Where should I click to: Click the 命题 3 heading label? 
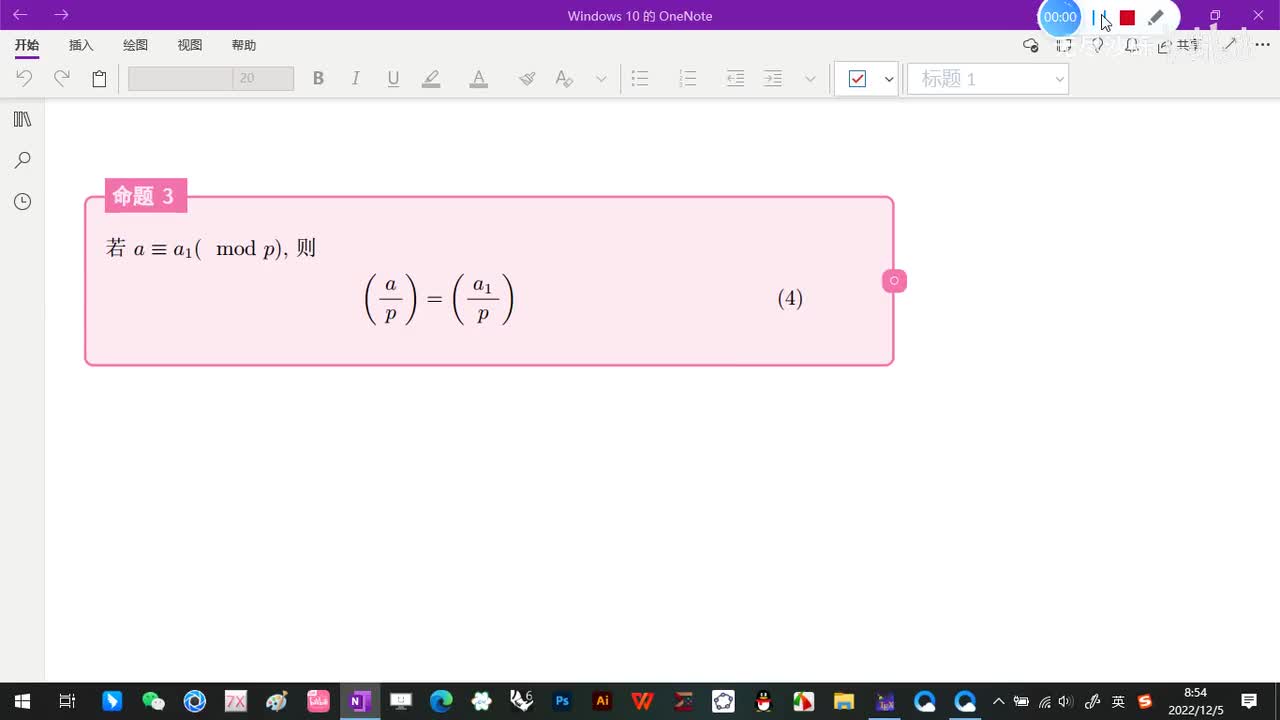[144, 196]
